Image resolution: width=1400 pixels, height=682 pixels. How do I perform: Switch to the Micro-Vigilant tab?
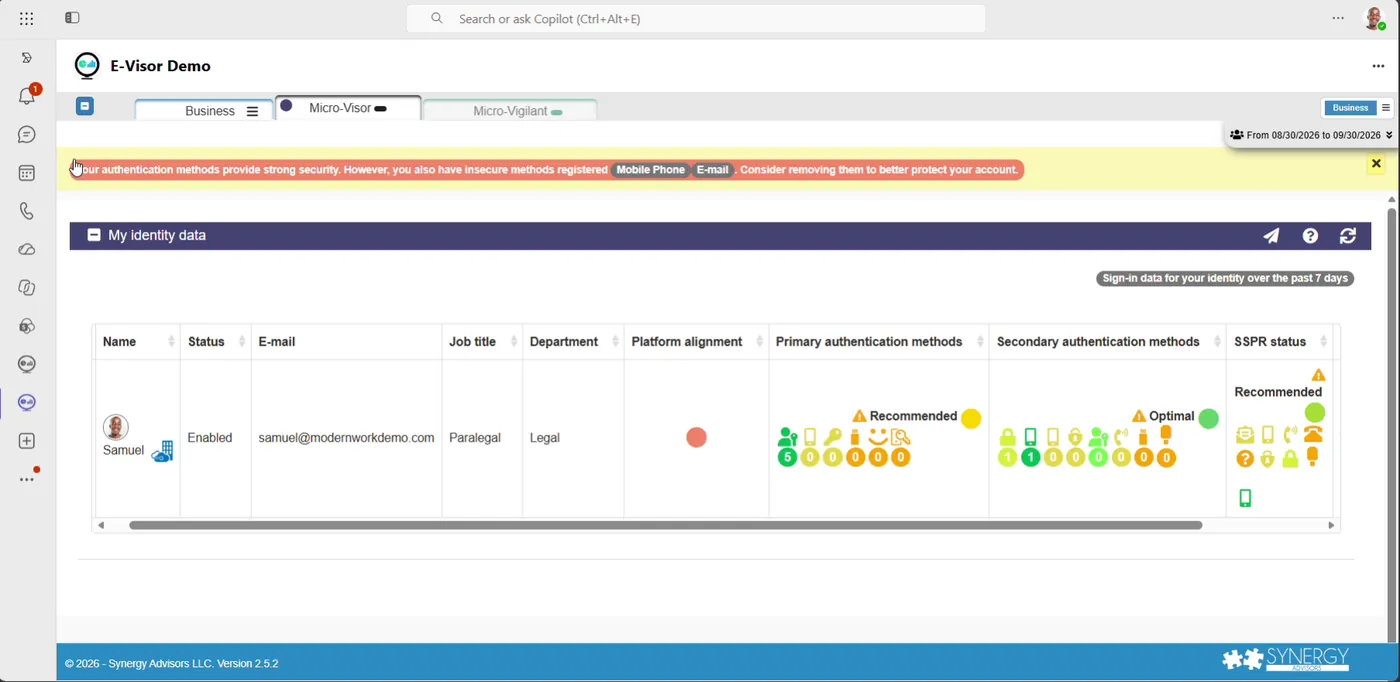(510, 111)
